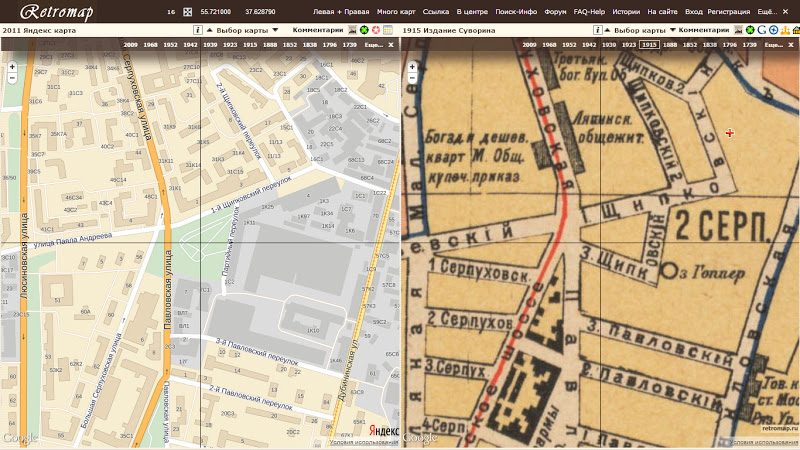Open info for the 1915 Издание Суворина map
Viewport: 800px width, 450px height.
597,30
